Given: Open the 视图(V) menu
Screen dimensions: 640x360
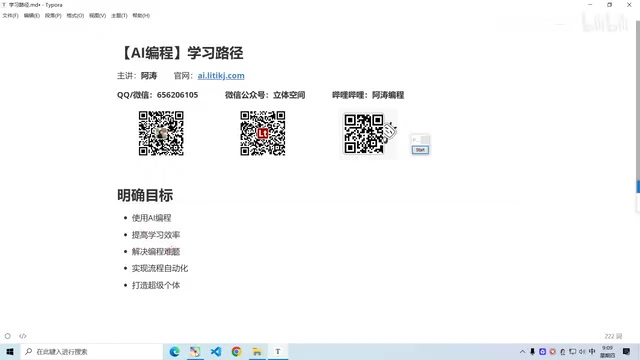Looking at the screenshot, I should coord(98,16).
